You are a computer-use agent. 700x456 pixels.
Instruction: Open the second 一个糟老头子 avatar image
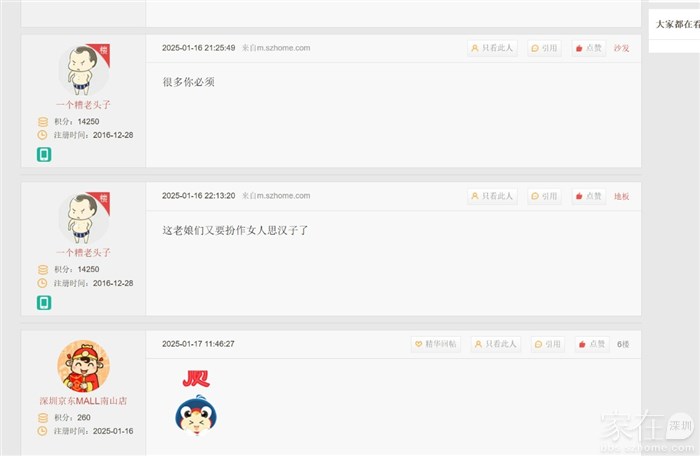(x=84, y=218)
